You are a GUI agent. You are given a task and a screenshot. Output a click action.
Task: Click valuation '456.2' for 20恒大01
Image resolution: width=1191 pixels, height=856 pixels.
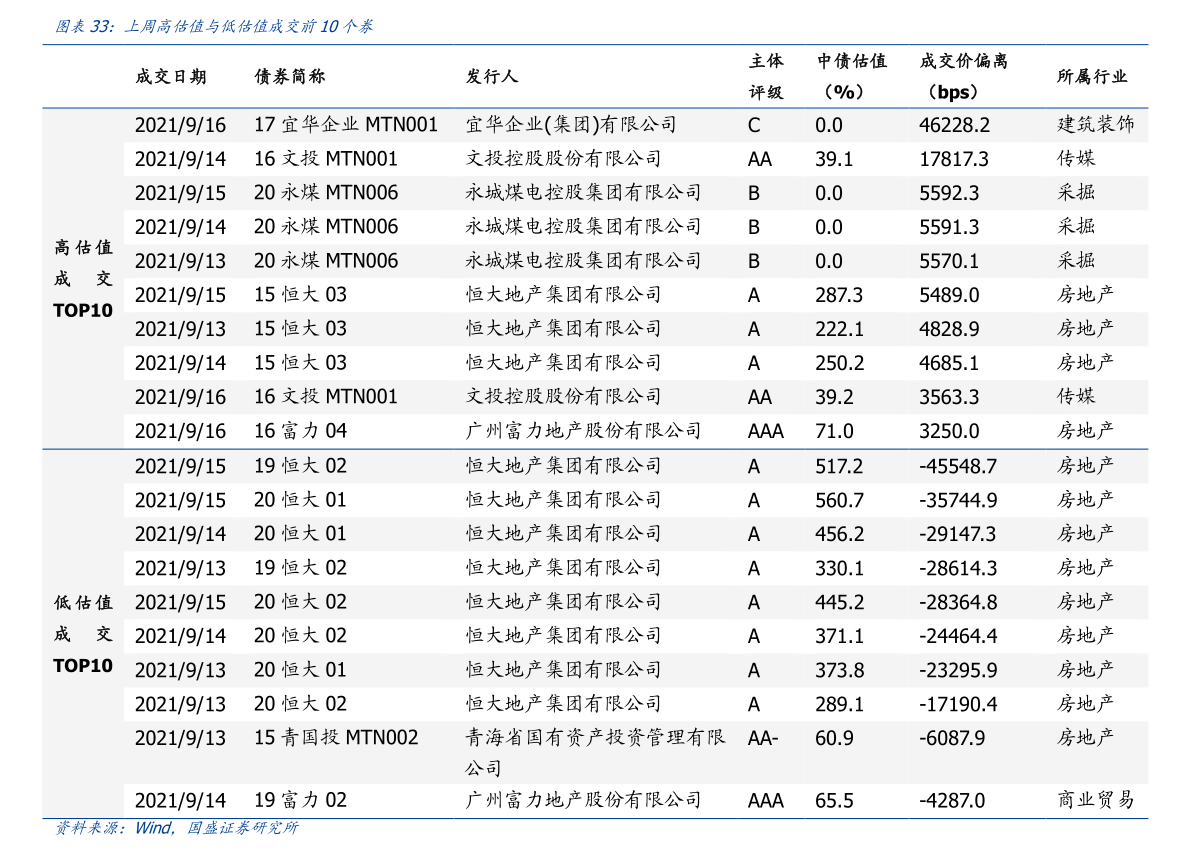point(839,534)
